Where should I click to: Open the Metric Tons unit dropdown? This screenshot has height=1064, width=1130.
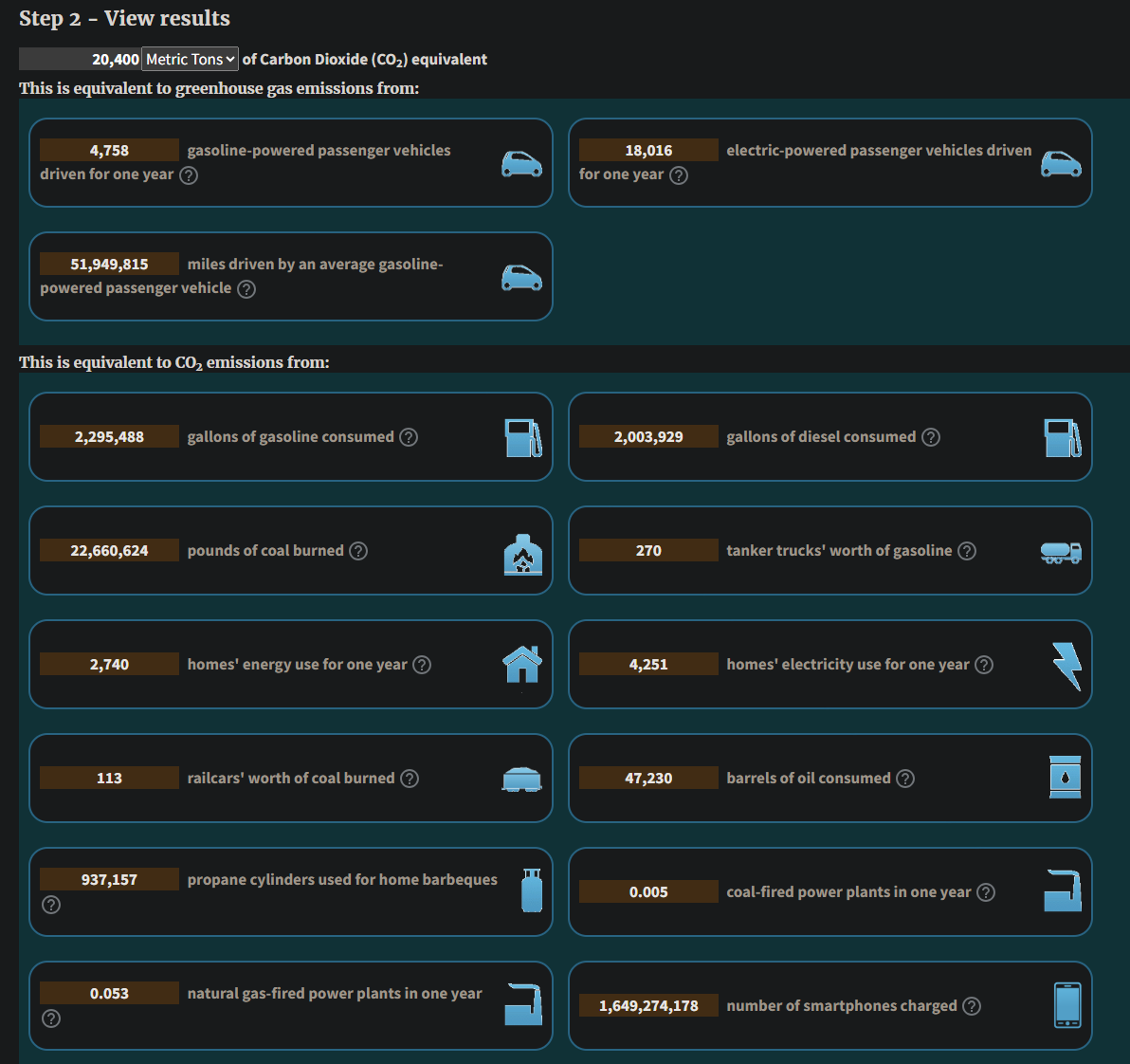coord(190,59)
